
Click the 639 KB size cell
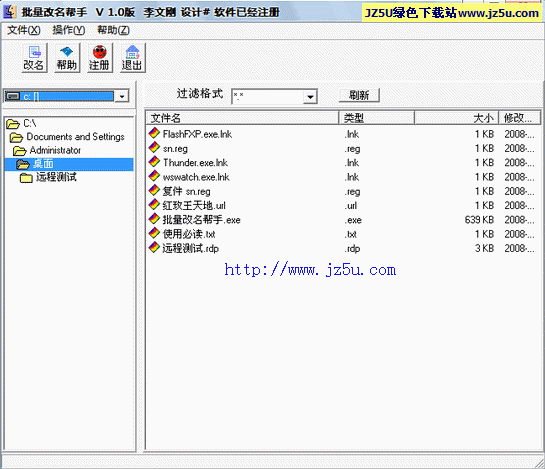pos(479,220)
